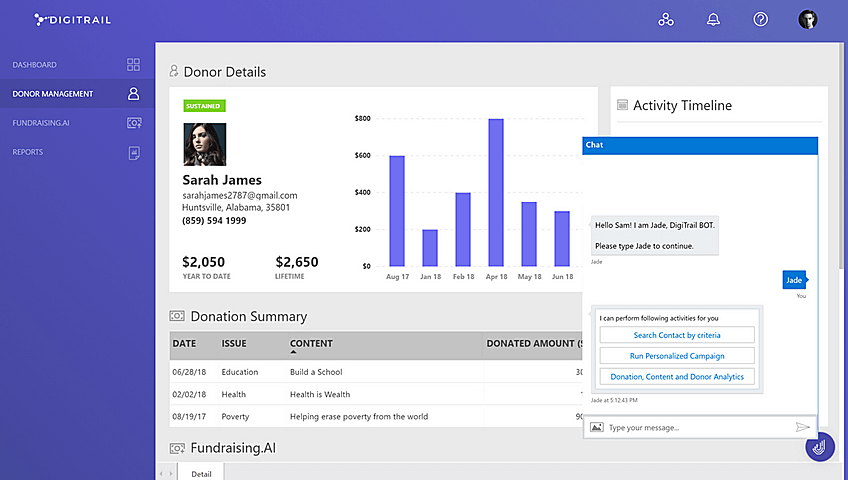848x480 pixels.
Task: Click the $2,650 lifetime value
Action: pos(297,262)
